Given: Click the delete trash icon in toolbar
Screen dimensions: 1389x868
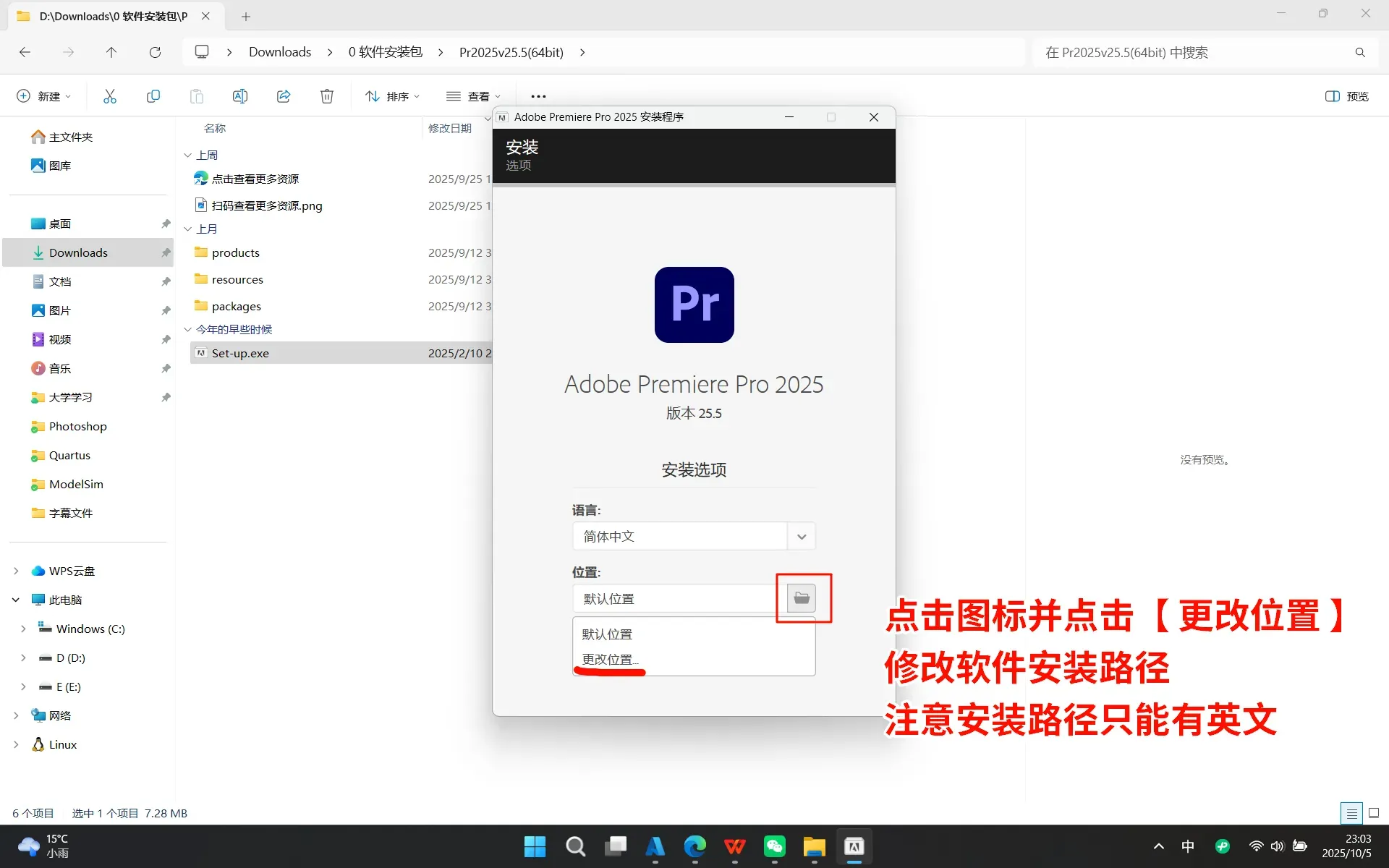Looking at the screenshot, I should pos(327,96).
